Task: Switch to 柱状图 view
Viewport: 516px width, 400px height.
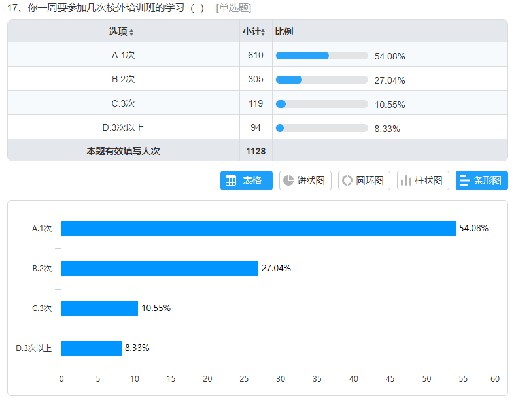Action: [423, 180]
